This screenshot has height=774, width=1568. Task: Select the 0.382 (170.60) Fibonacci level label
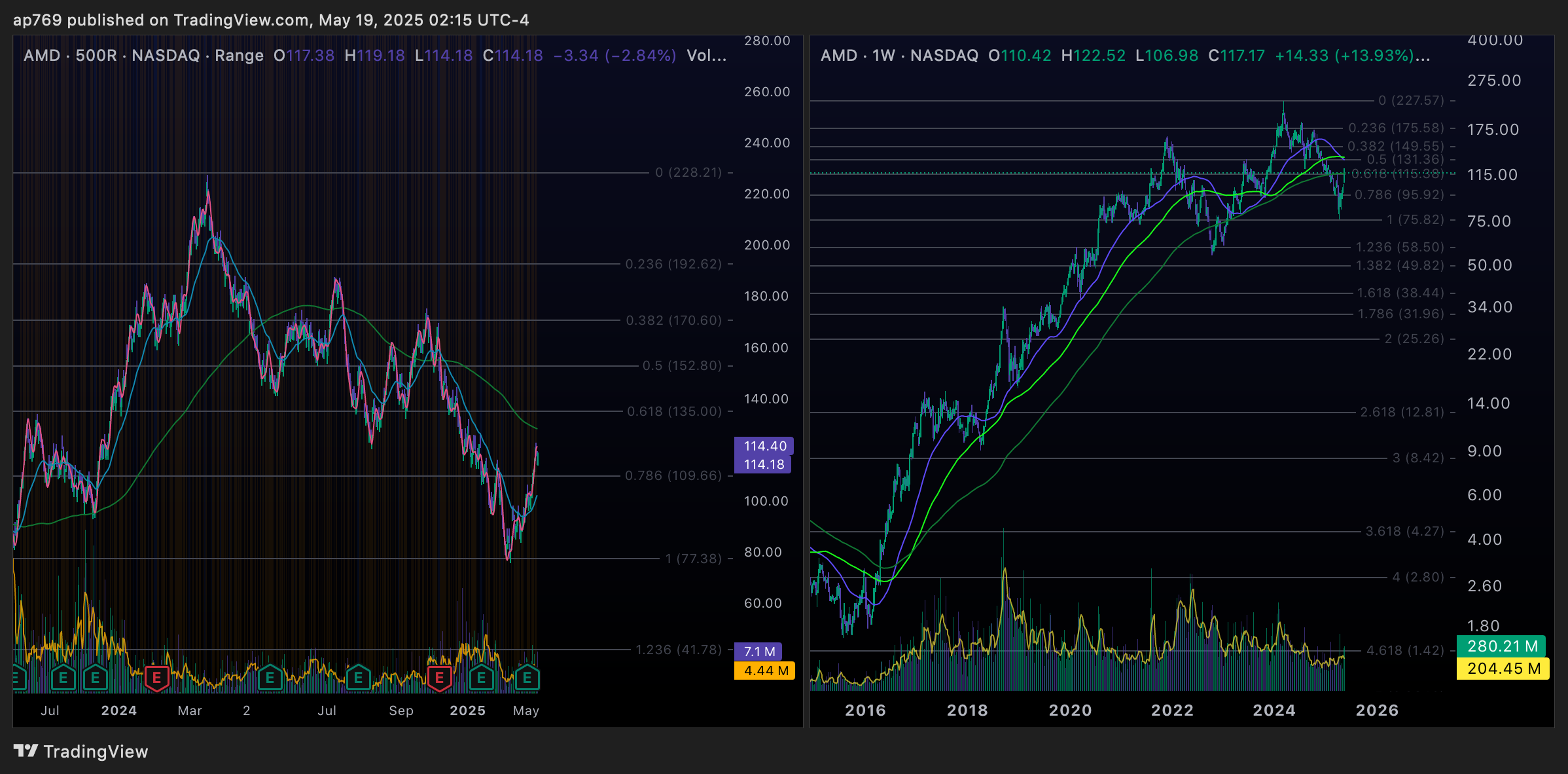tap(674, 320)
